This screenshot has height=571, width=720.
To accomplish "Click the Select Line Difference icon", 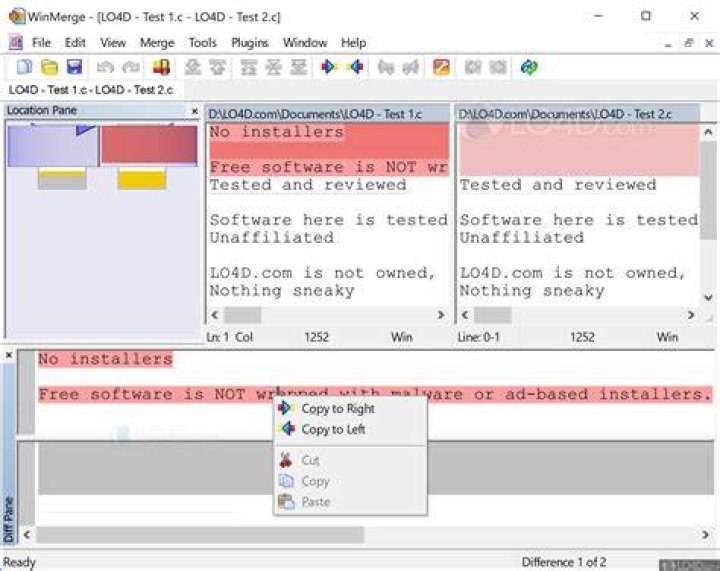I will click(162, 67).
